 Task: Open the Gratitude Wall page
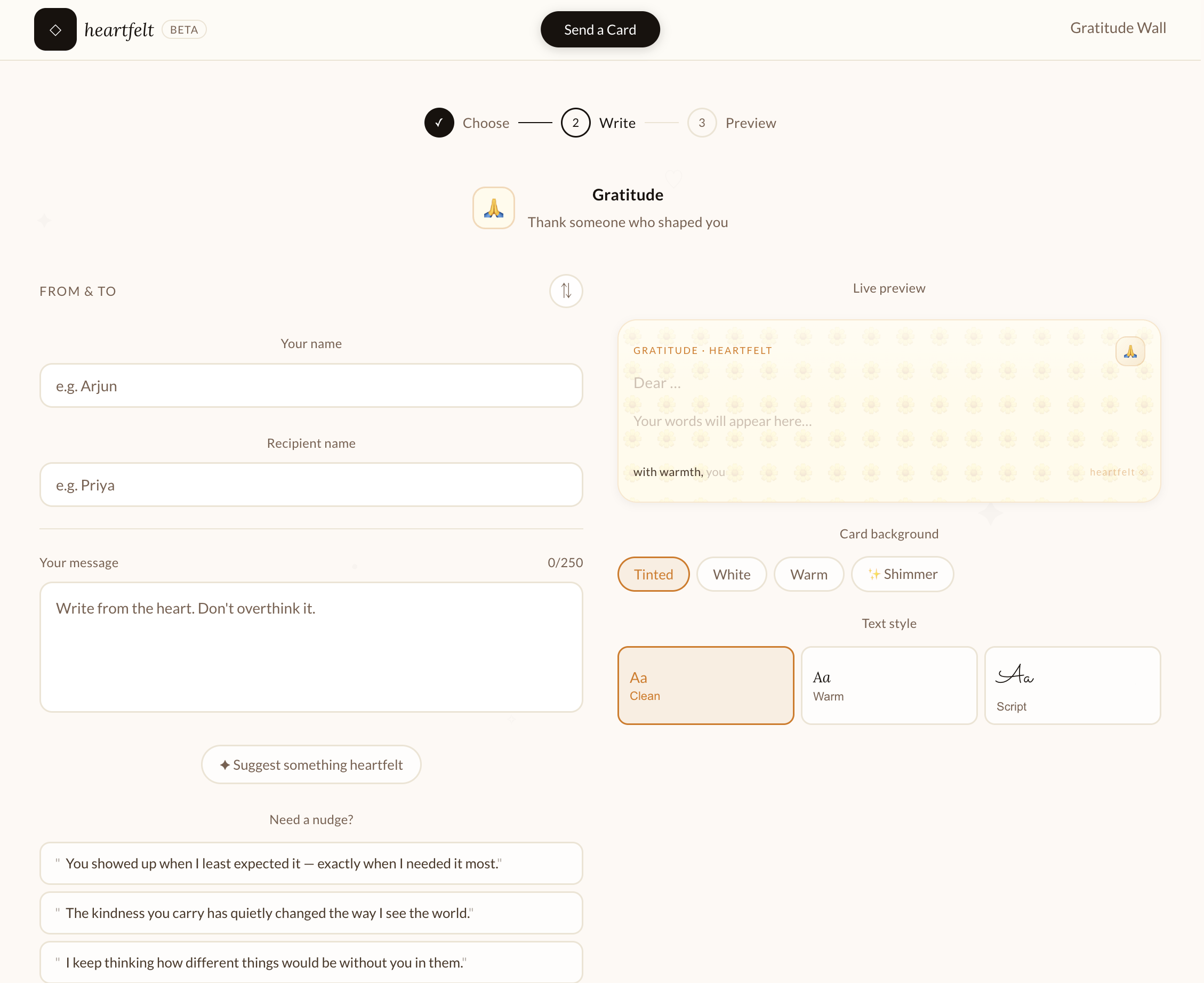(1118, 28)
